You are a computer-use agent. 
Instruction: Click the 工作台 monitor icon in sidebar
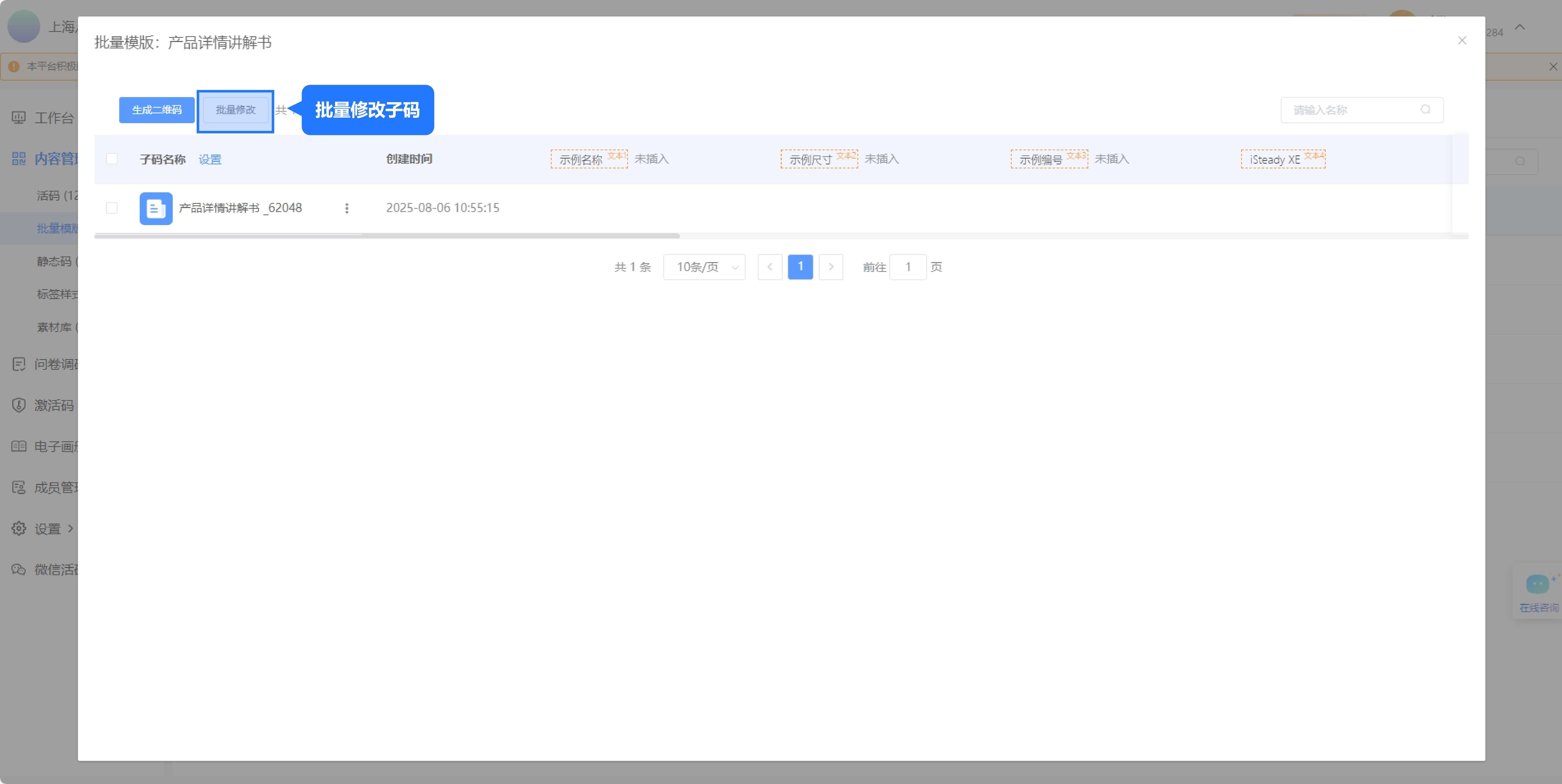19,118
